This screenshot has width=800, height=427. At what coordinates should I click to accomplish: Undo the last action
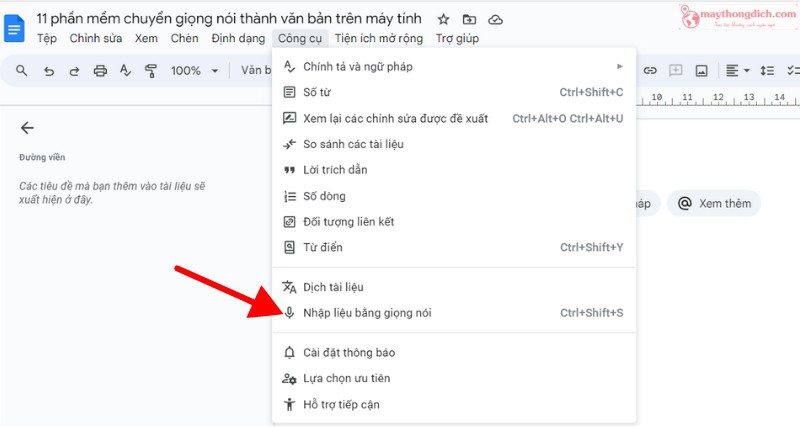[x=49, y=71]
